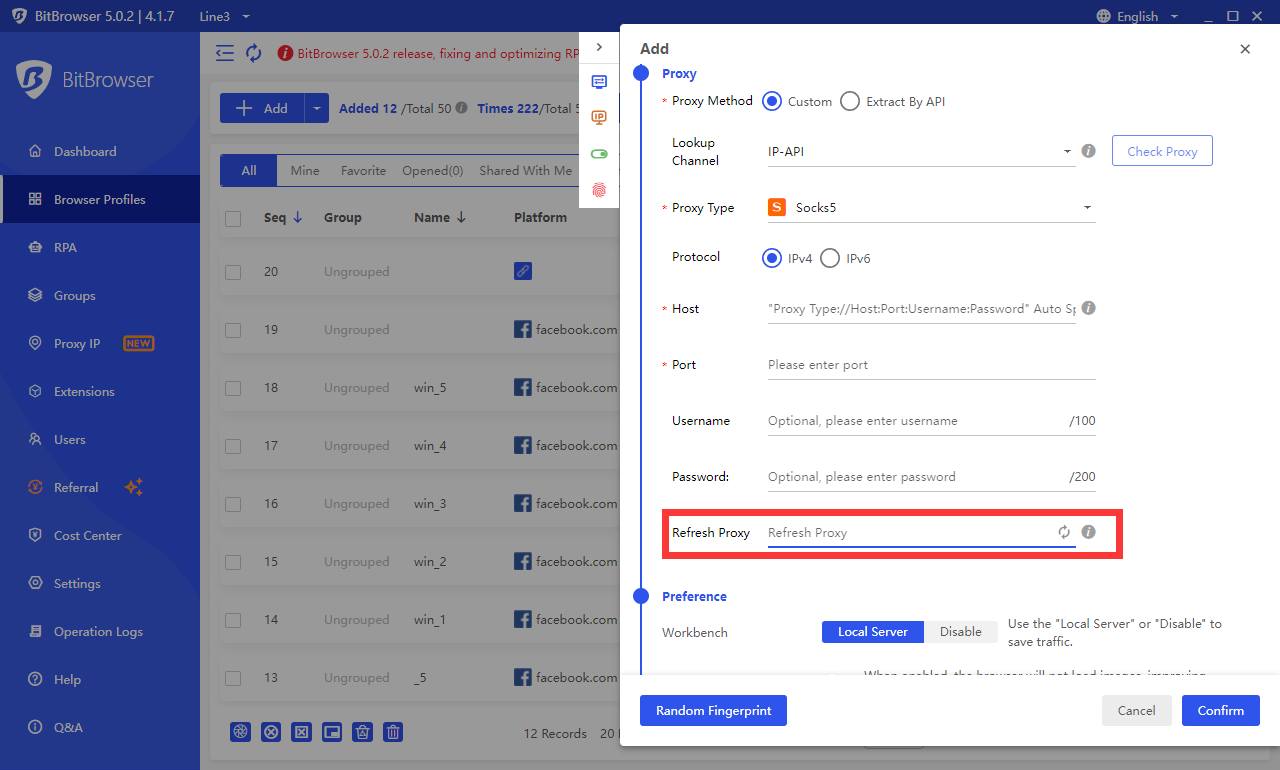Viewport: 1280px width, 770px height.
Task: Click the info icon next to Total 50
Action: 461,108
